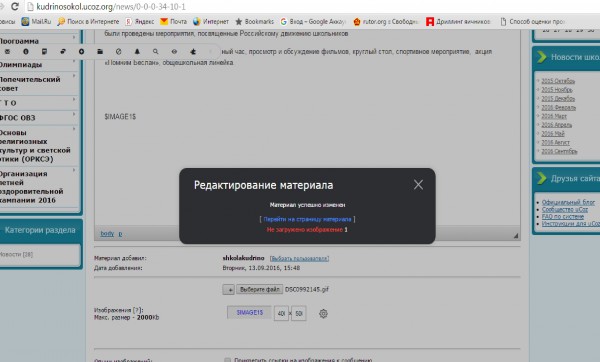Click the [?] help link near Изображения
The image size is (600, 362).
coord(138,310)
